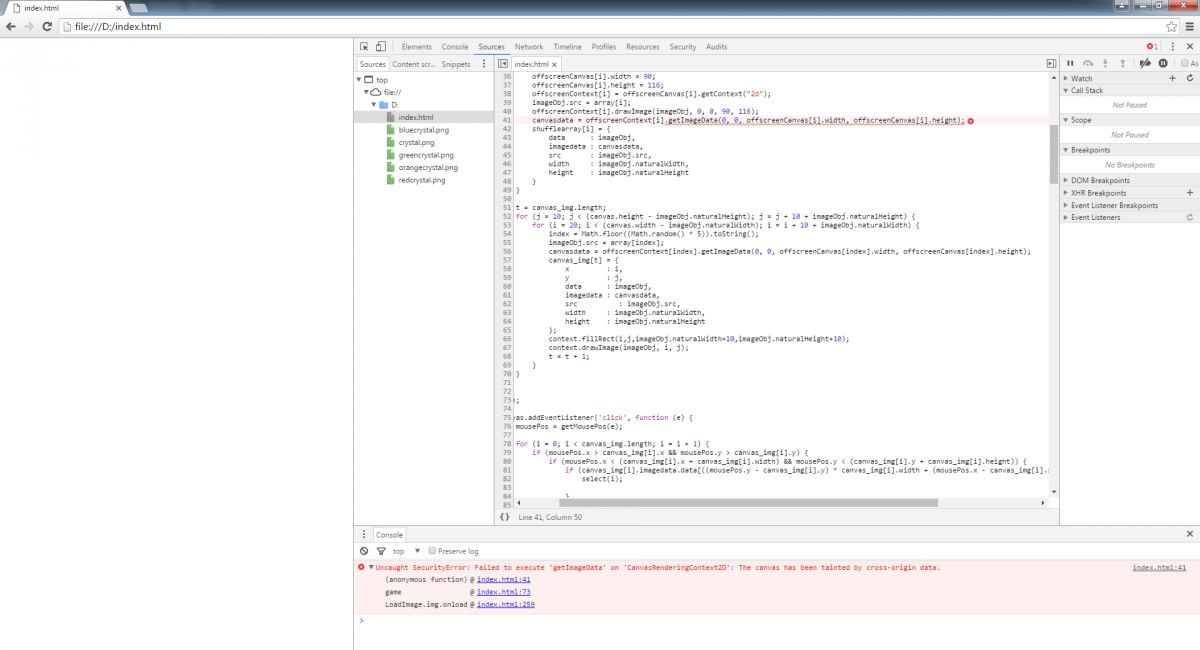This screenshot has height=650, width=1200.
Task: Open the console context 'top' dropdown
Action: click(x=404, y=551)
